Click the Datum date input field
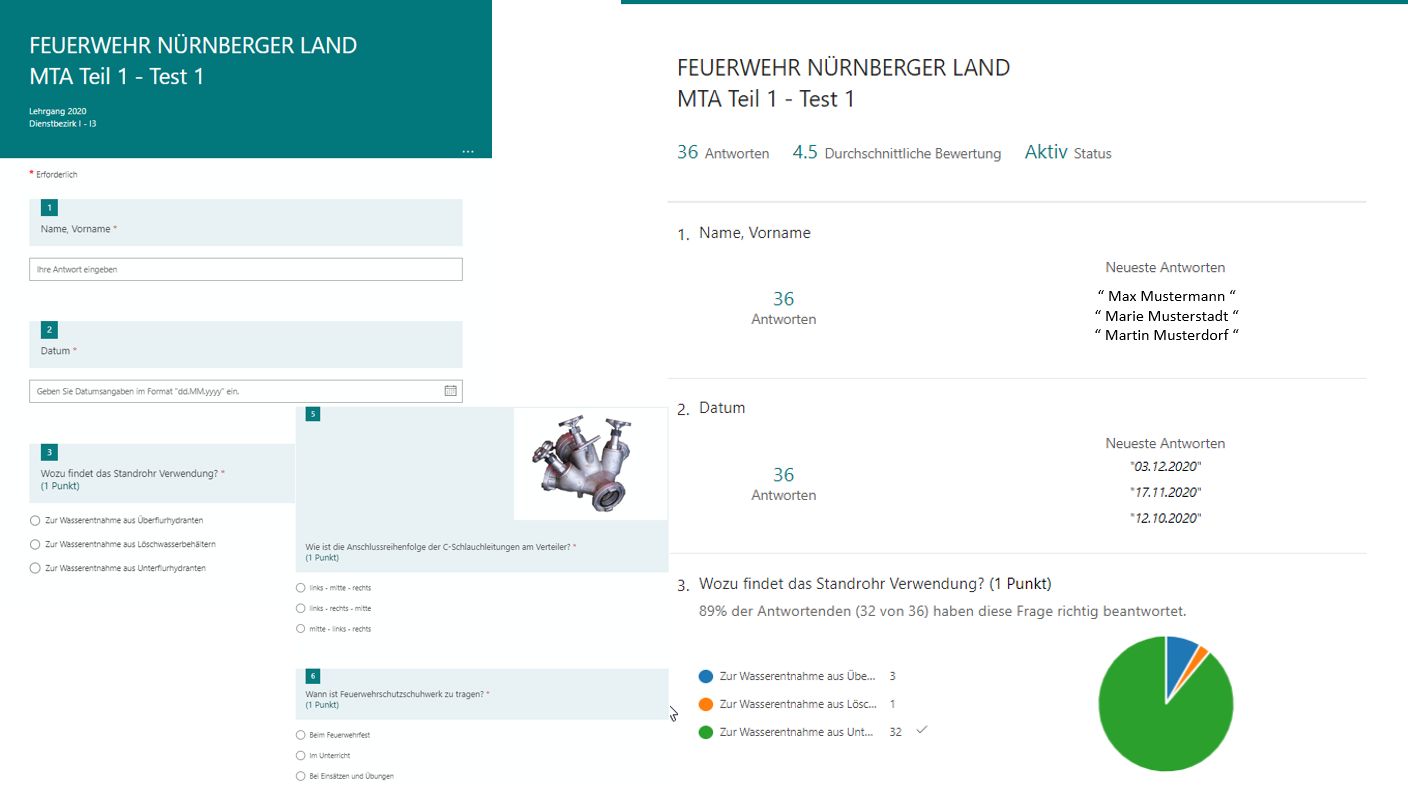The width and height of the screenshot is (1408, 793). point(235,391)
